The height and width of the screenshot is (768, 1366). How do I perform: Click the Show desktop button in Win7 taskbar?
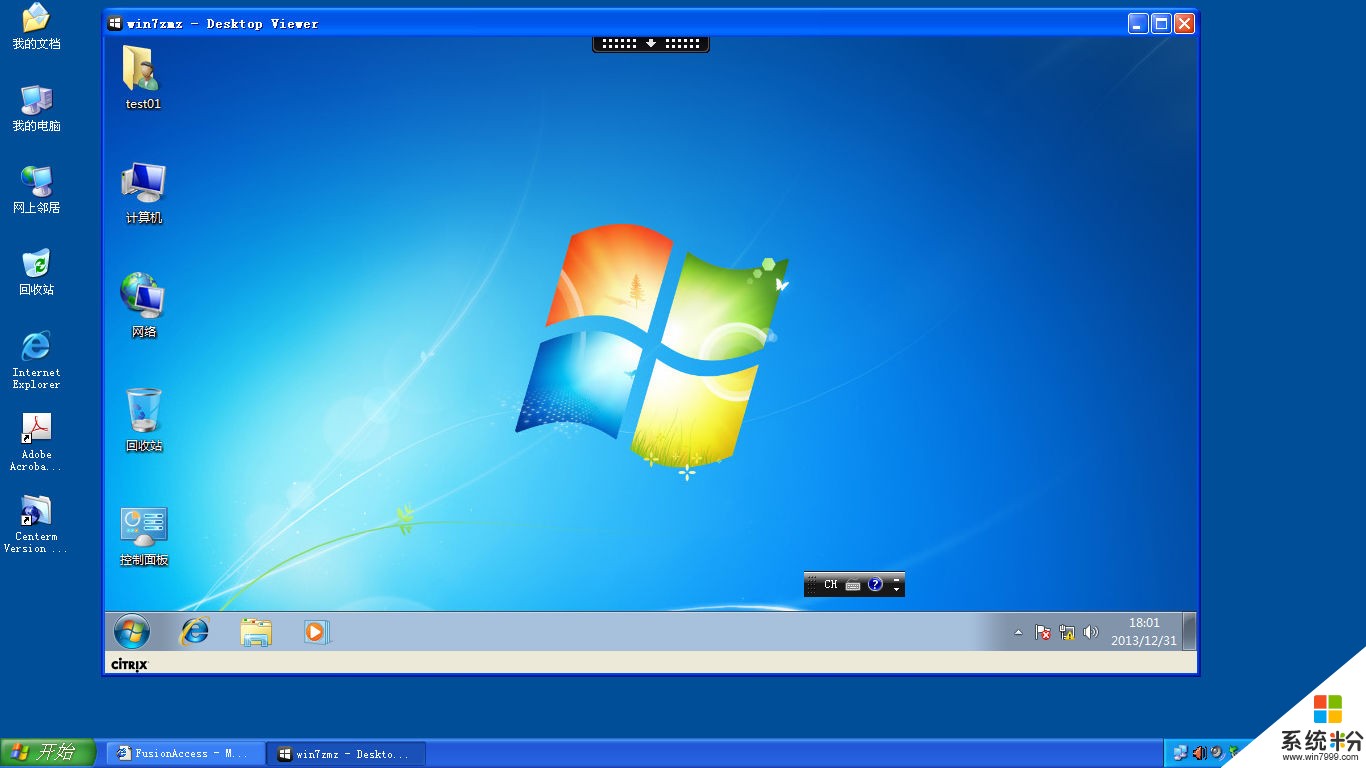click(1189, 631)
